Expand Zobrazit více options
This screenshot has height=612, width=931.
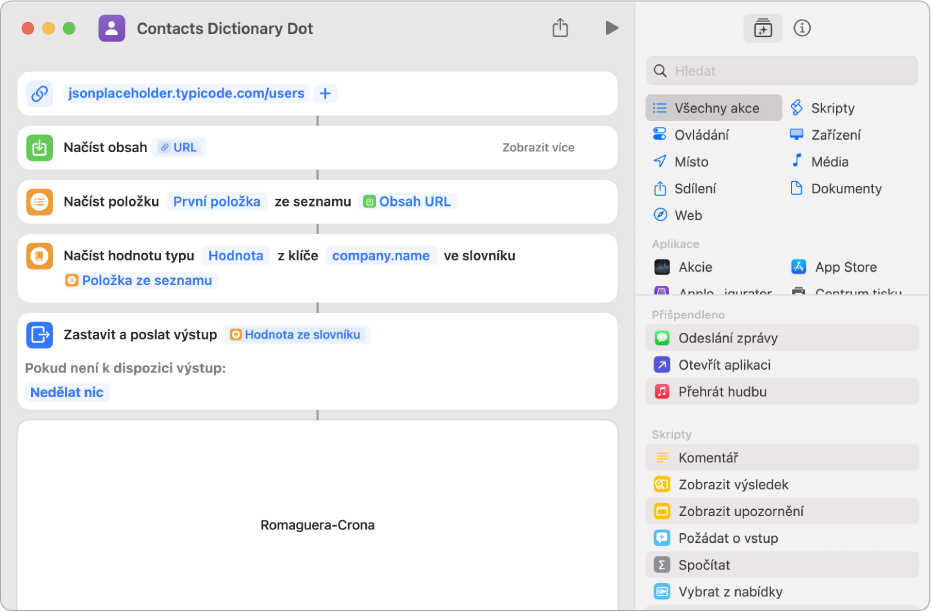pos(538,147)
